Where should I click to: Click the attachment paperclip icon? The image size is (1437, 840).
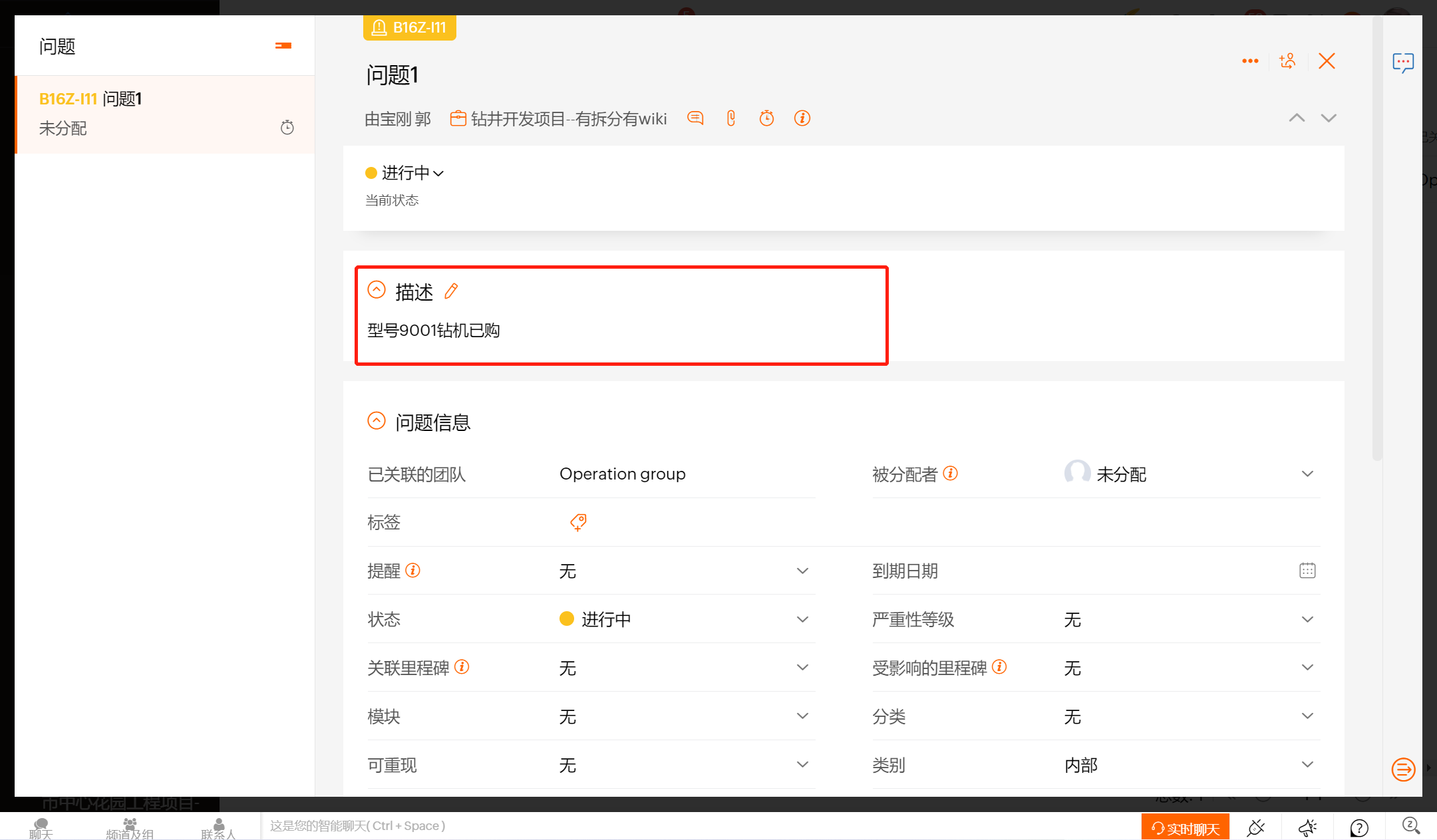coord(731,118)
